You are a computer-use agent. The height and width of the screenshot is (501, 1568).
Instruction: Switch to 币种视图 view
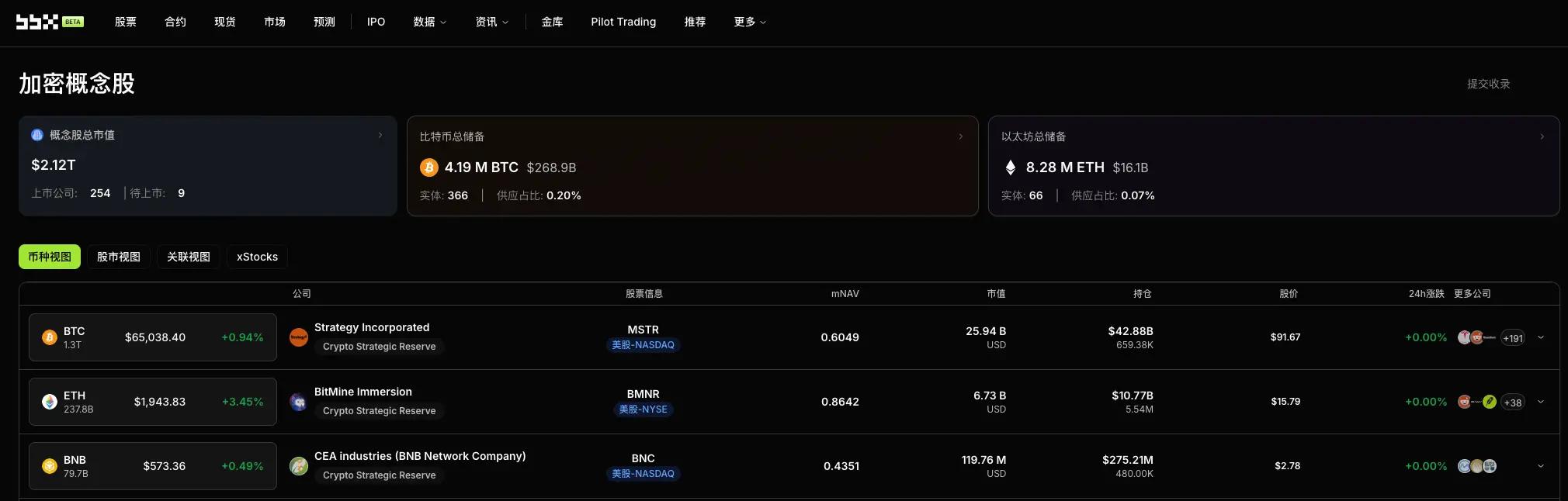(x=50, y=257)
